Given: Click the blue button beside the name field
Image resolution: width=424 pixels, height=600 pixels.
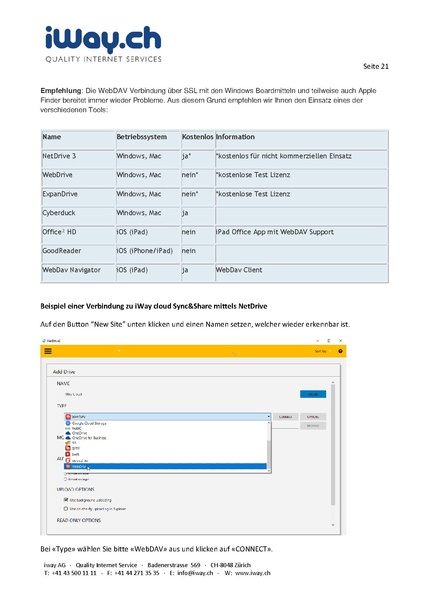Looking at the screenshot, I should tap(313, 394).
